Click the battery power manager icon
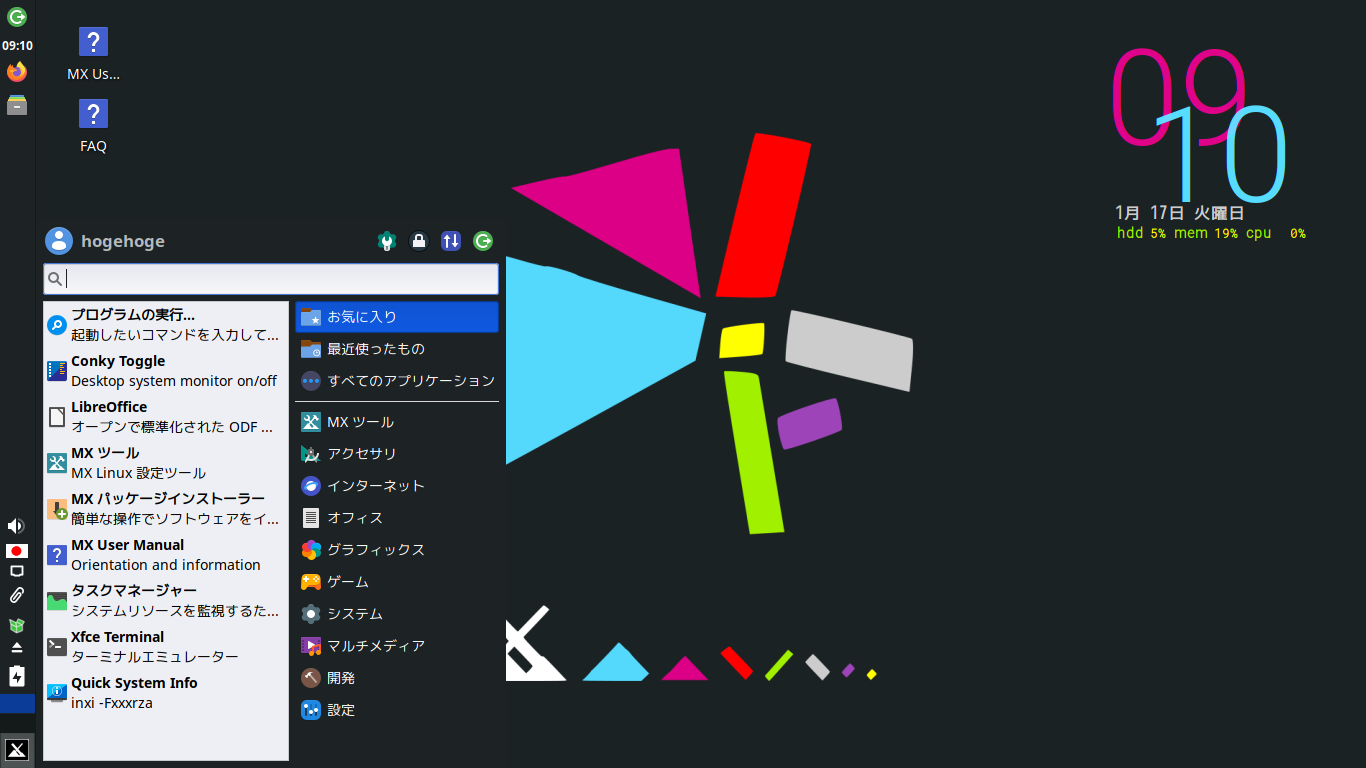 pos(17,676)
